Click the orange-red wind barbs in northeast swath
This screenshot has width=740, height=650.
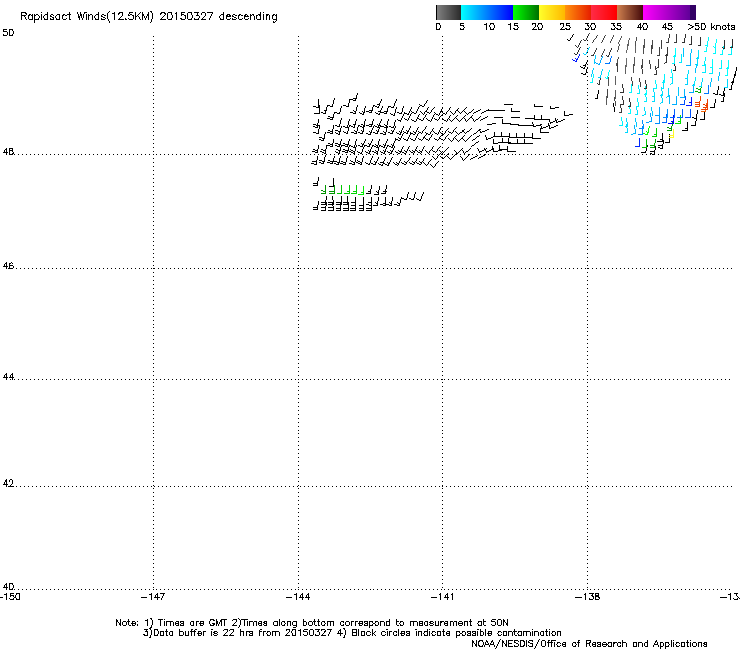(x=701, y=105)
